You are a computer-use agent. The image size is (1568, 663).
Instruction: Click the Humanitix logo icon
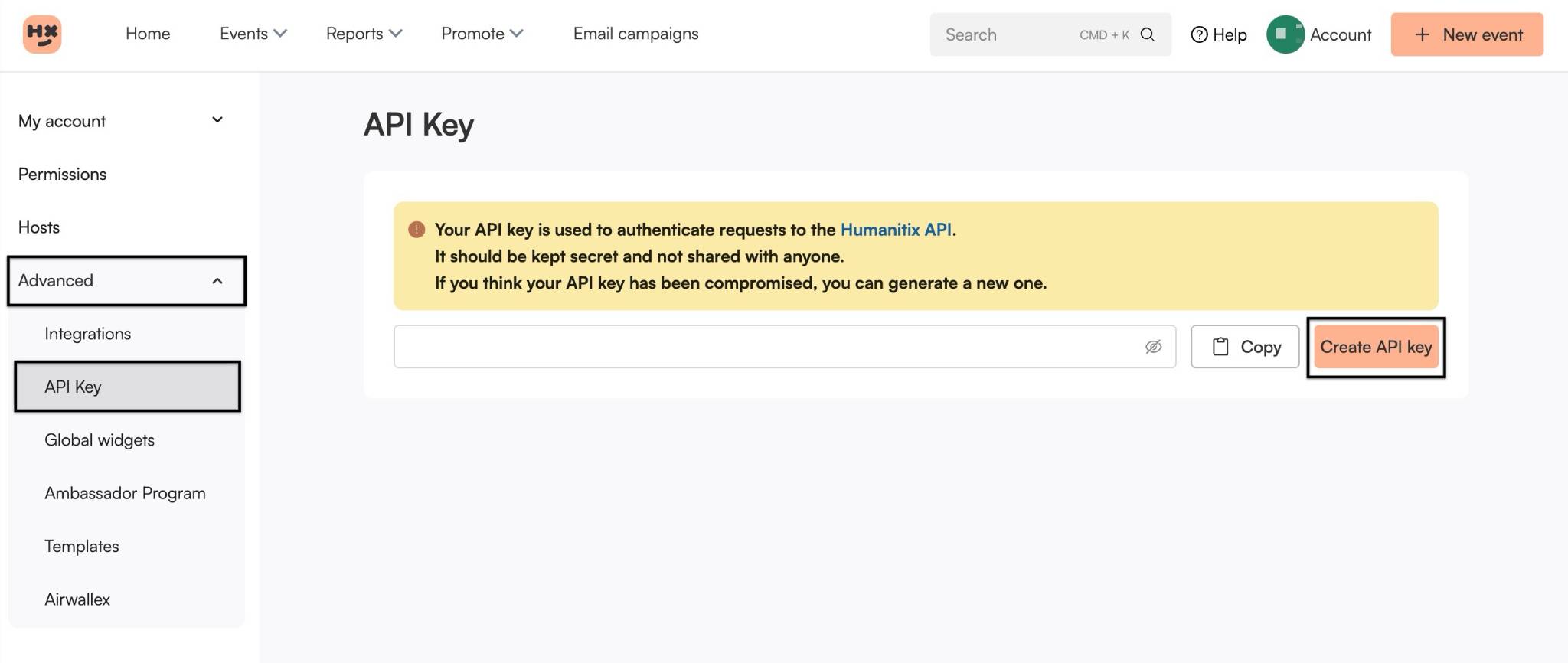(42, 34)
